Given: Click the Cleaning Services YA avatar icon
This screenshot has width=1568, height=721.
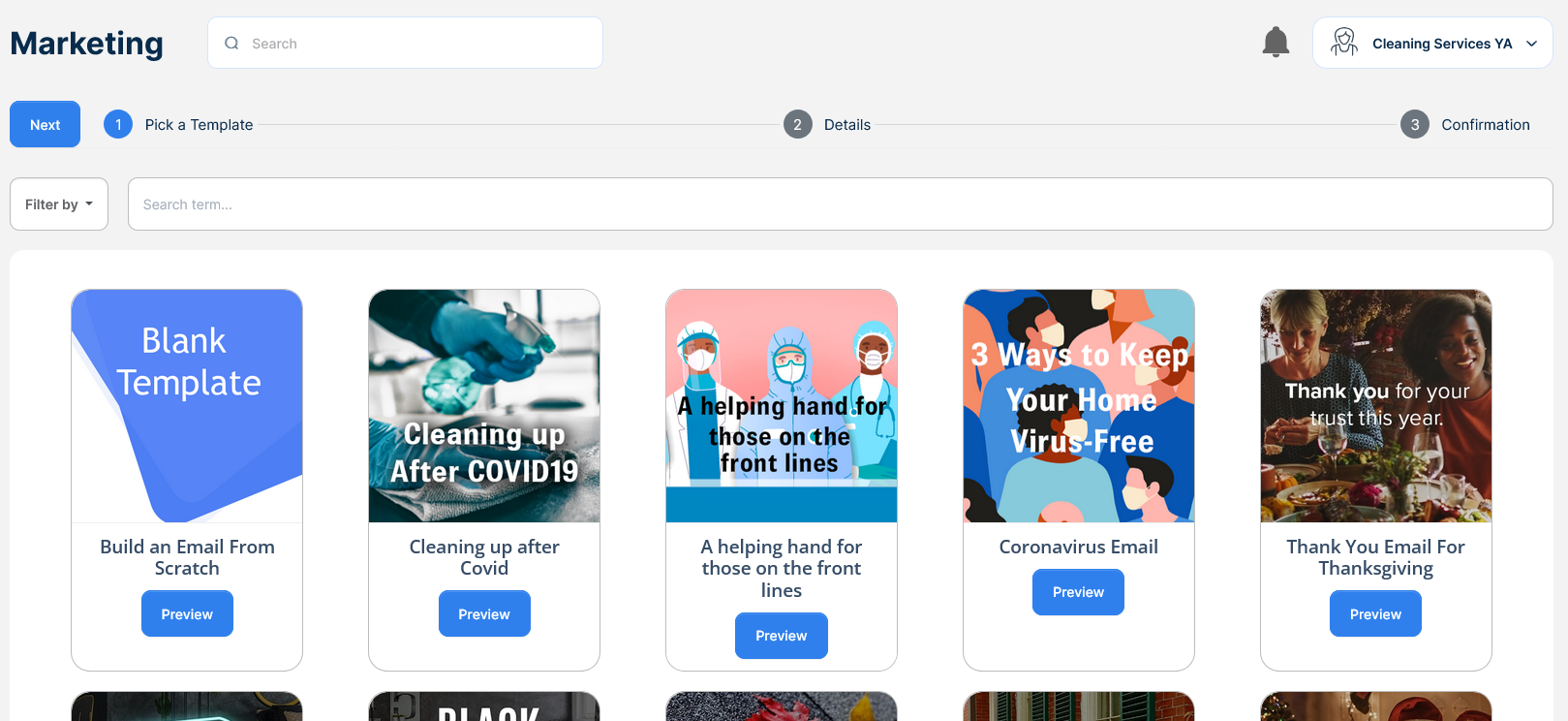Looking at the screenshot, I should click(1344, 43).
